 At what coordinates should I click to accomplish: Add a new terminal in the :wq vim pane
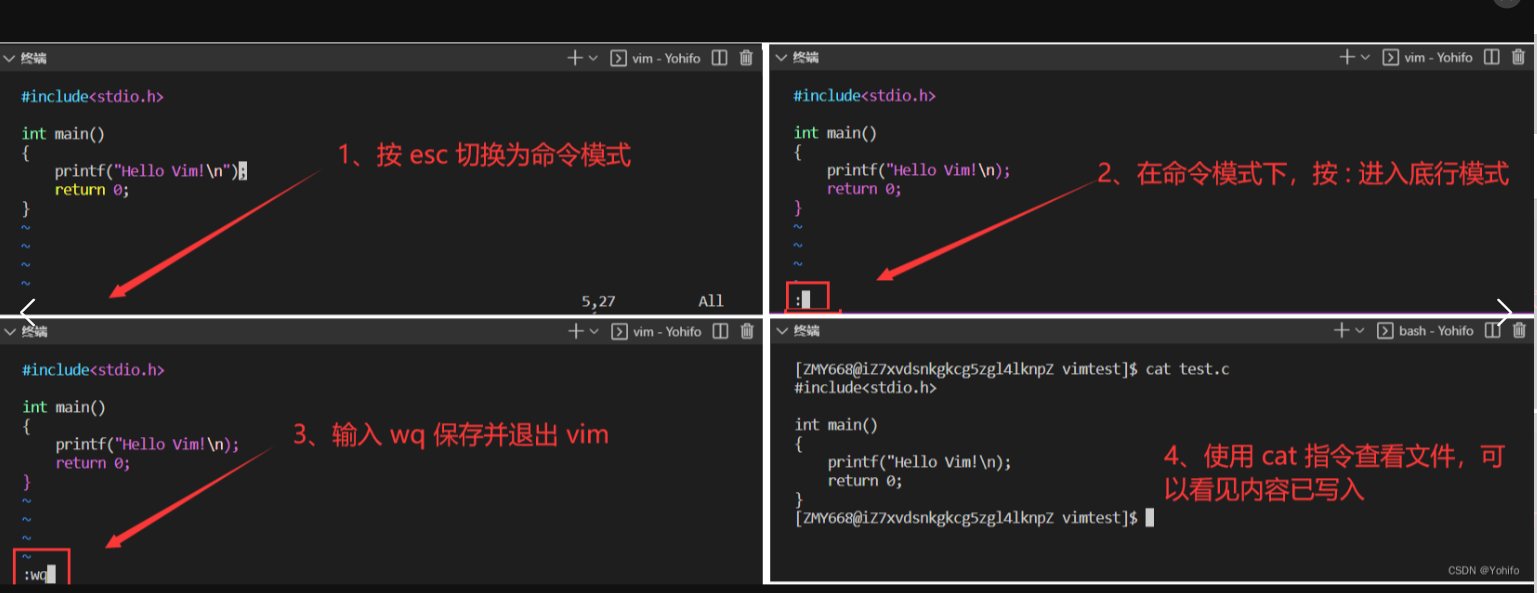point(575,331)
